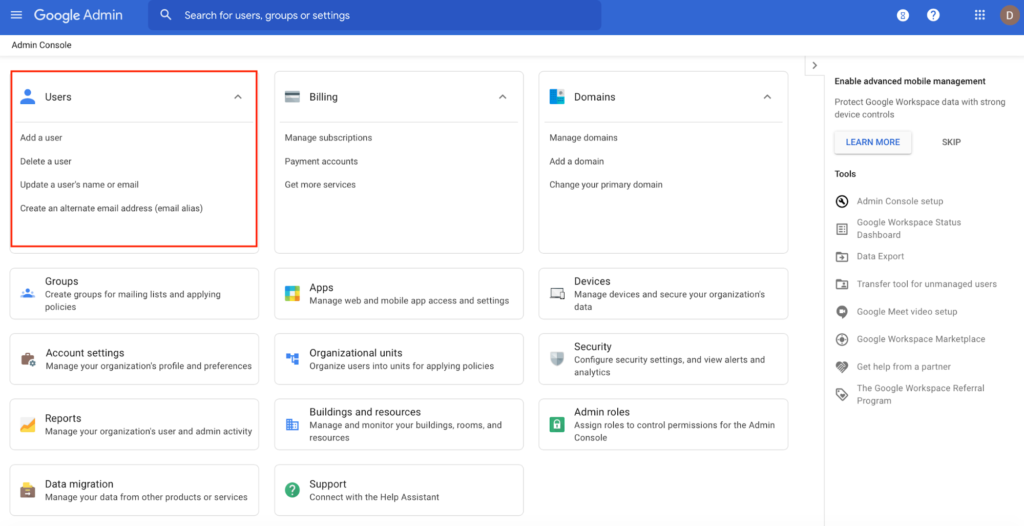
Task: Click the Apps colorful grid icon
Action: (x=292, y=293)
